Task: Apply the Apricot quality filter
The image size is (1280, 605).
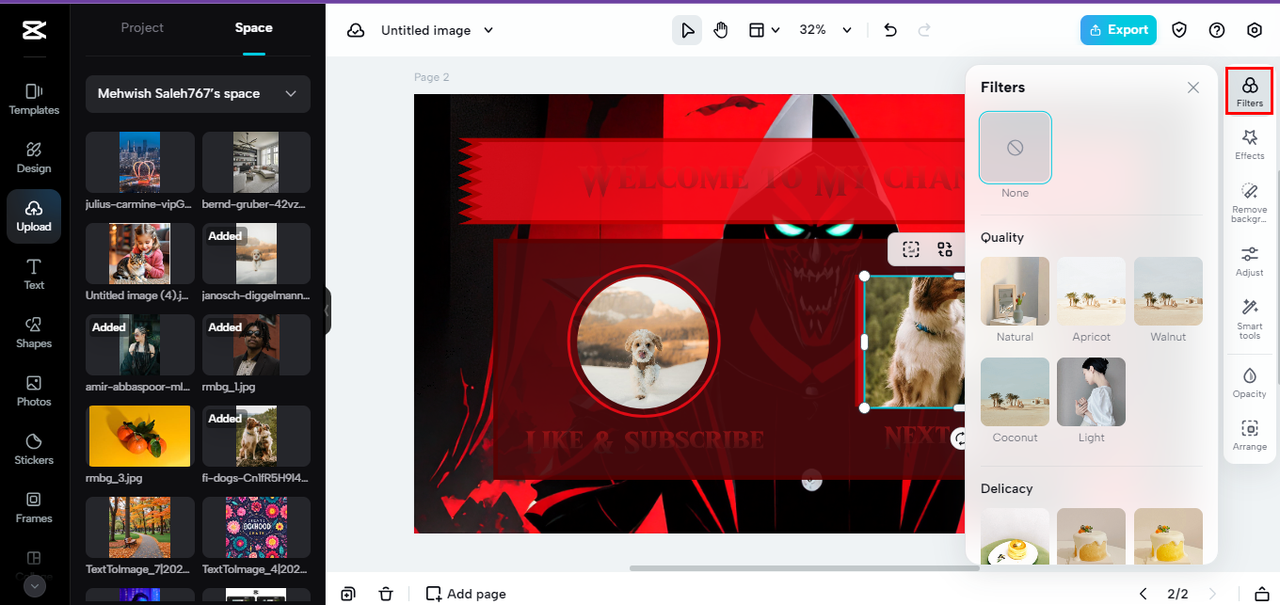Action: coord(1091,291)
